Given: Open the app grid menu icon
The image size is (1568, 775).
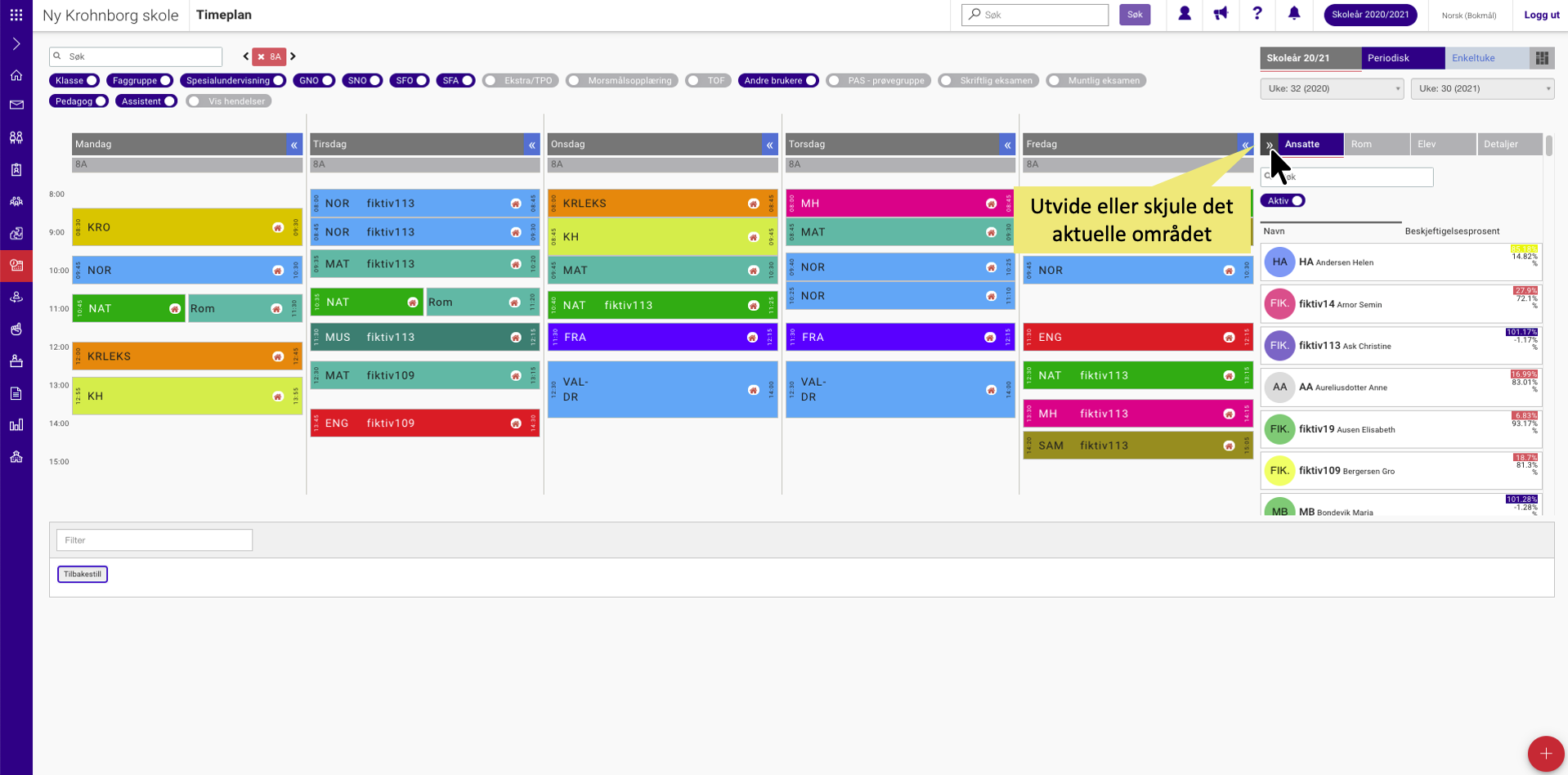Looking at the screenshot, I should coord(16,15).
